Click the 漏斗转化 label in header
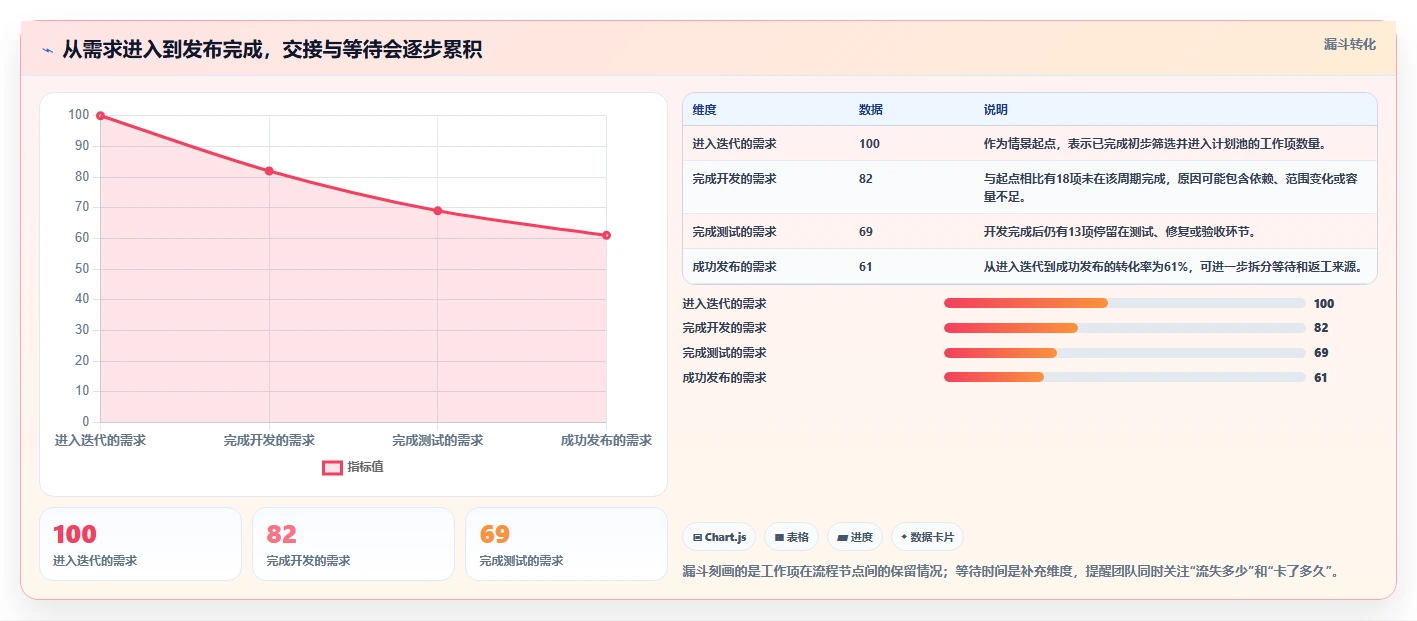1417x621 pixels. click(1349, 44)
